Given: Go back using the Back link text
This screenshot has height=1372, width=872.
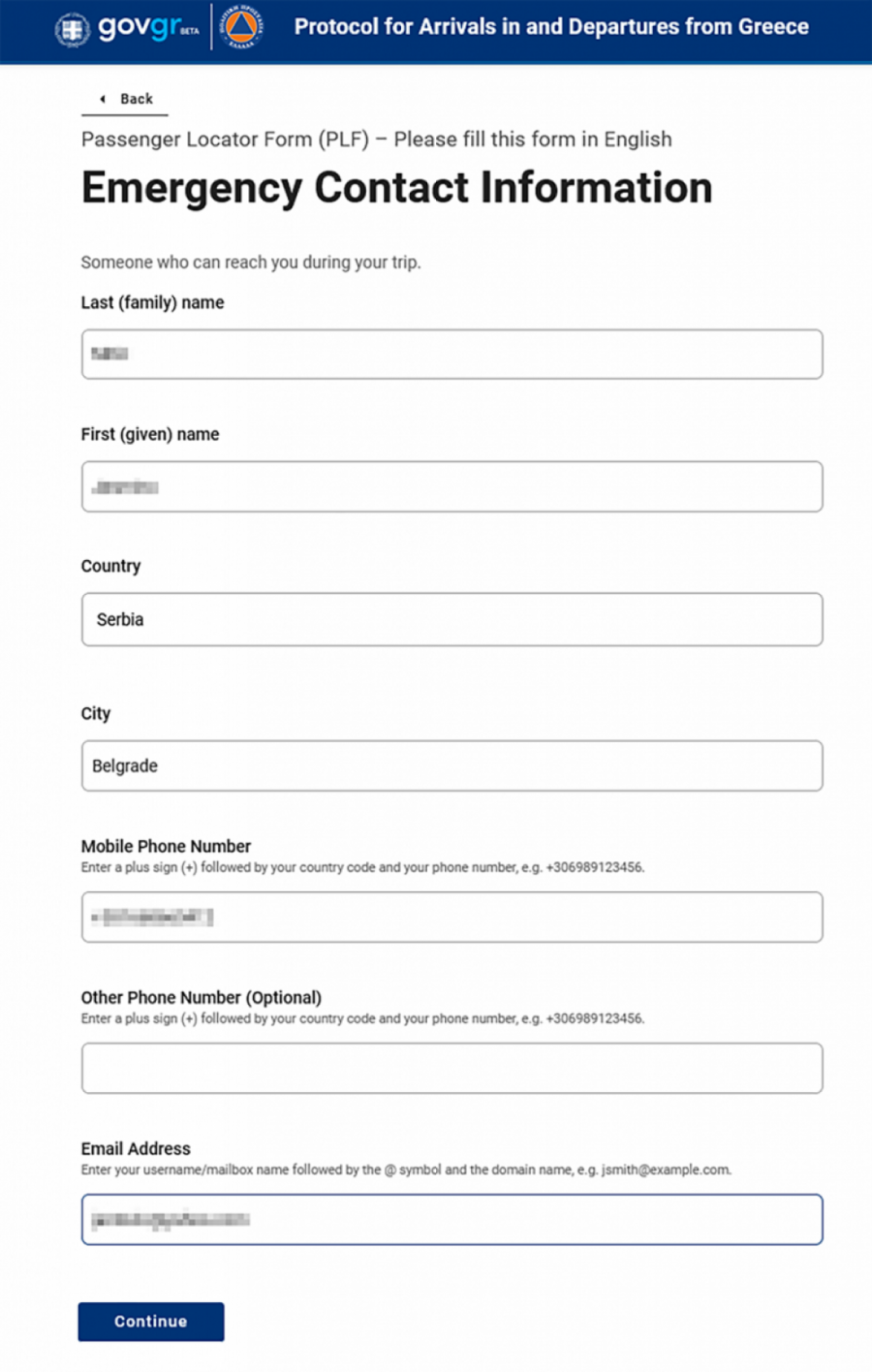Looking at the screenshot, I should [137, 99].
